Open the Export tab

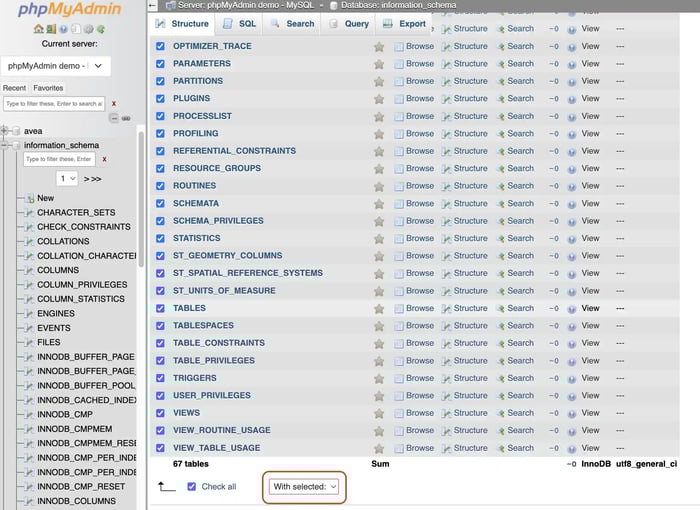405,23
